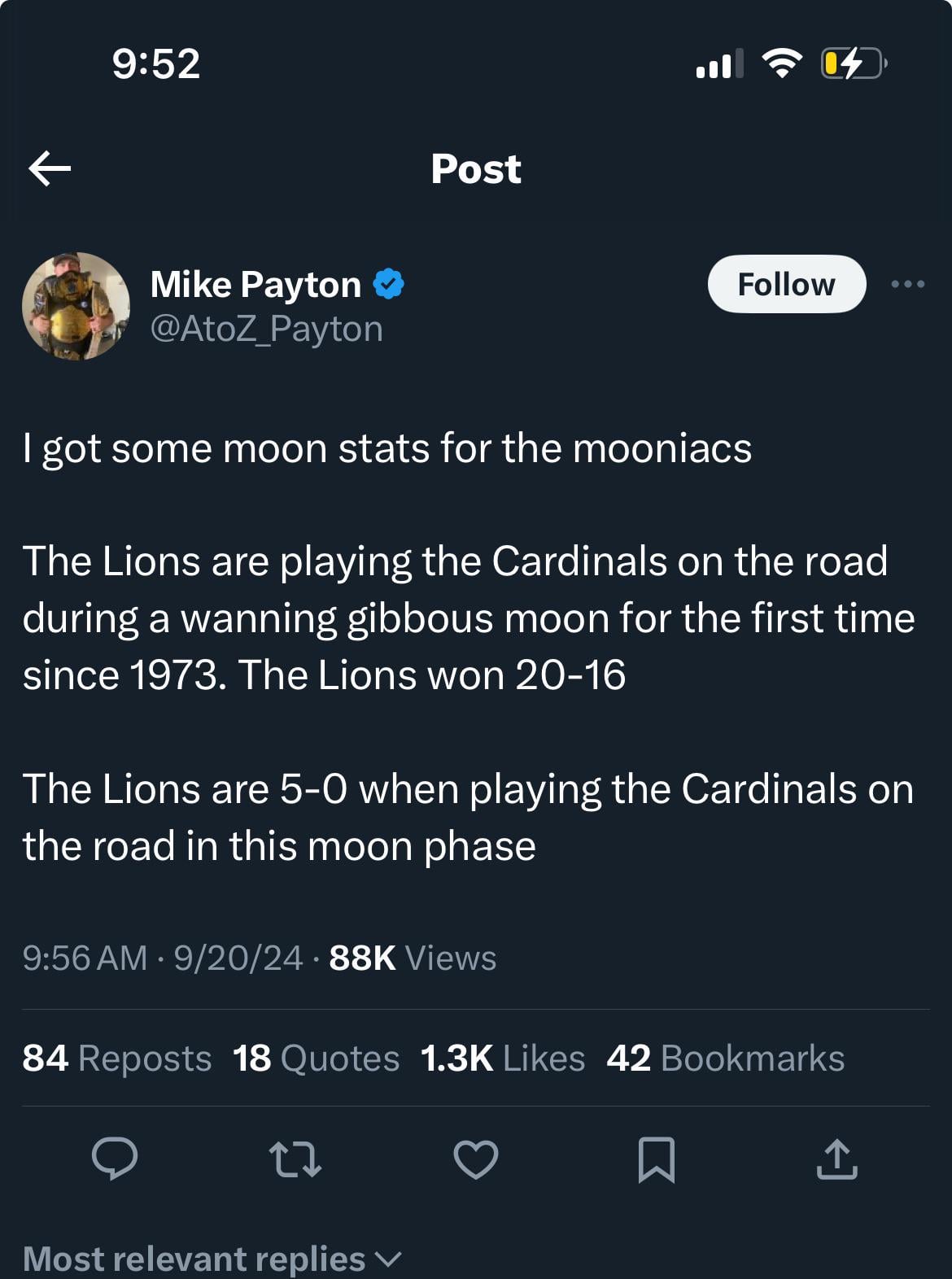Tap the share upload icon
Image resolution: width=952 pixels, height=1279 pixels.
tap(836, 1159)
